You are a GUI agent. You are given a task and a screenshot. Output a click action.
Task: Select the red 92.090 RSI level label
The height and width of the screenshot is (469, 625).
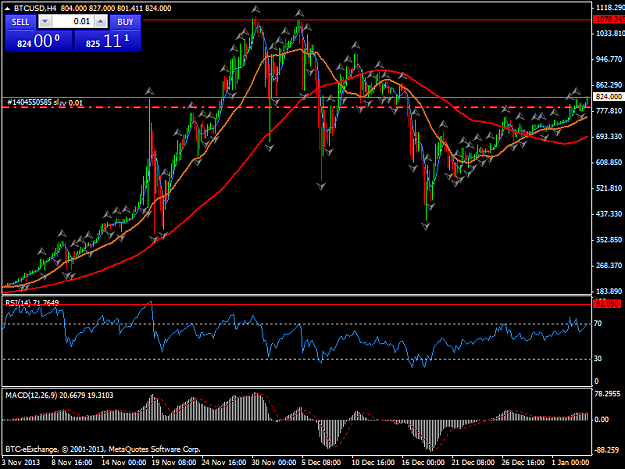pos(607,304)
